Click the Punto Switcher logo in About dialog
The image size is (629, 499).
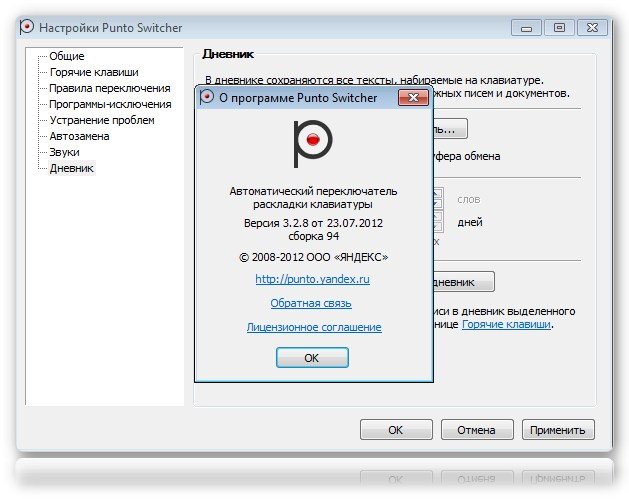(x=313, y=143)
